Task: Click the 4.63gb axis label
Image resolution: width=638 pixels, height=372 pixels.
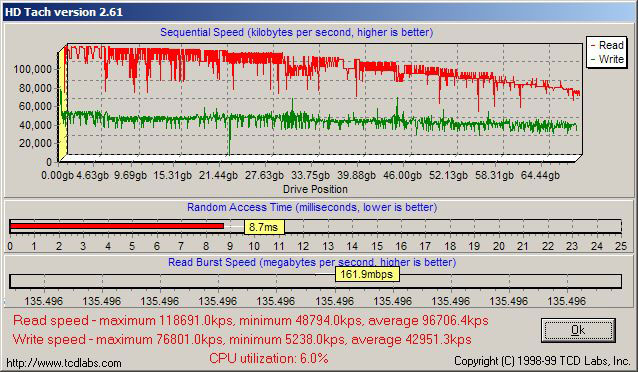Action: pyautogui.click(x=93, y=175)
